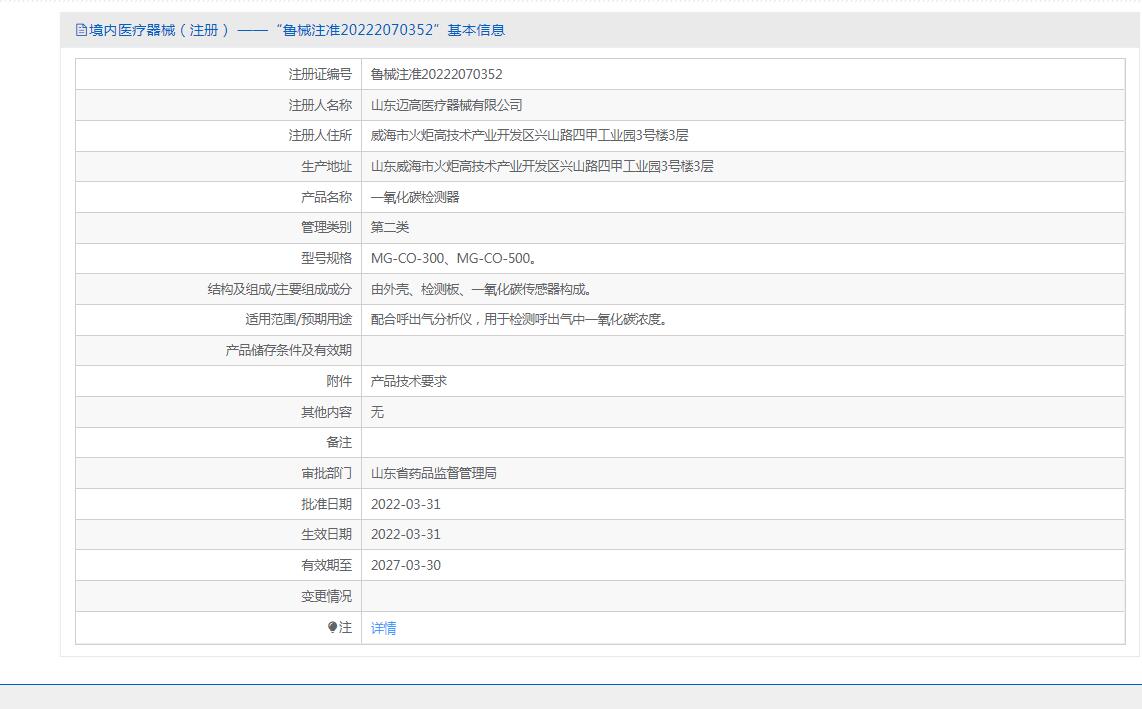Click the 适用范围/预期用途 label

tap(299, 319)
